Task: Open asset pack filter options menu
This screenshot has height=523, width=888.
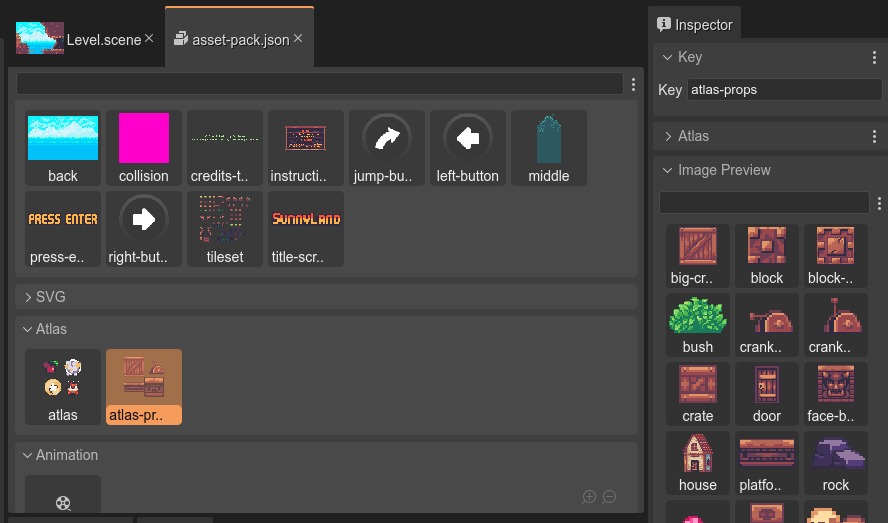Action: tap(633, 84)
